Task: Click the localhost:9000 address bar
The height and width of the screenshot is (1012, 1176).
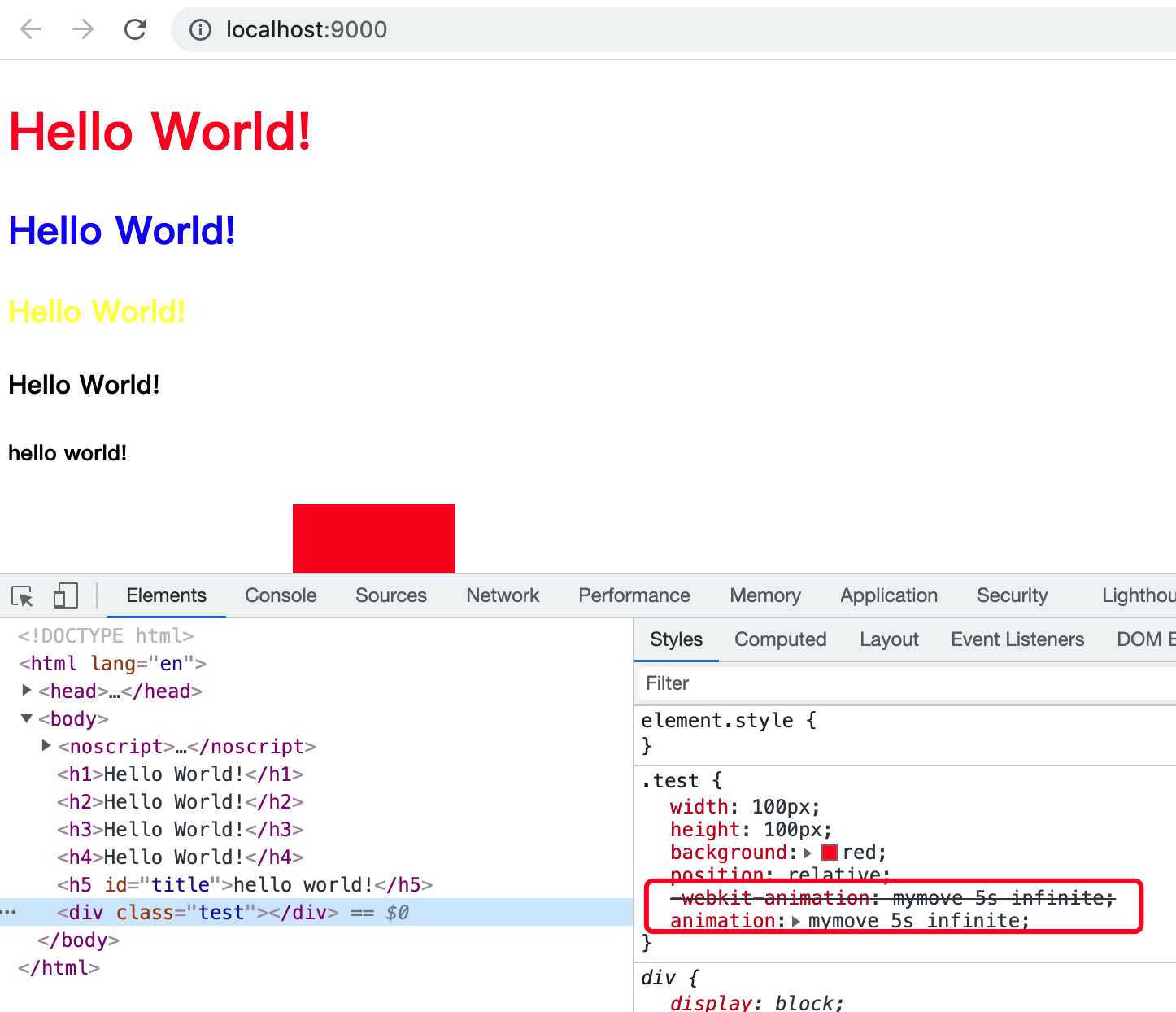Action: tap(673, 29)
